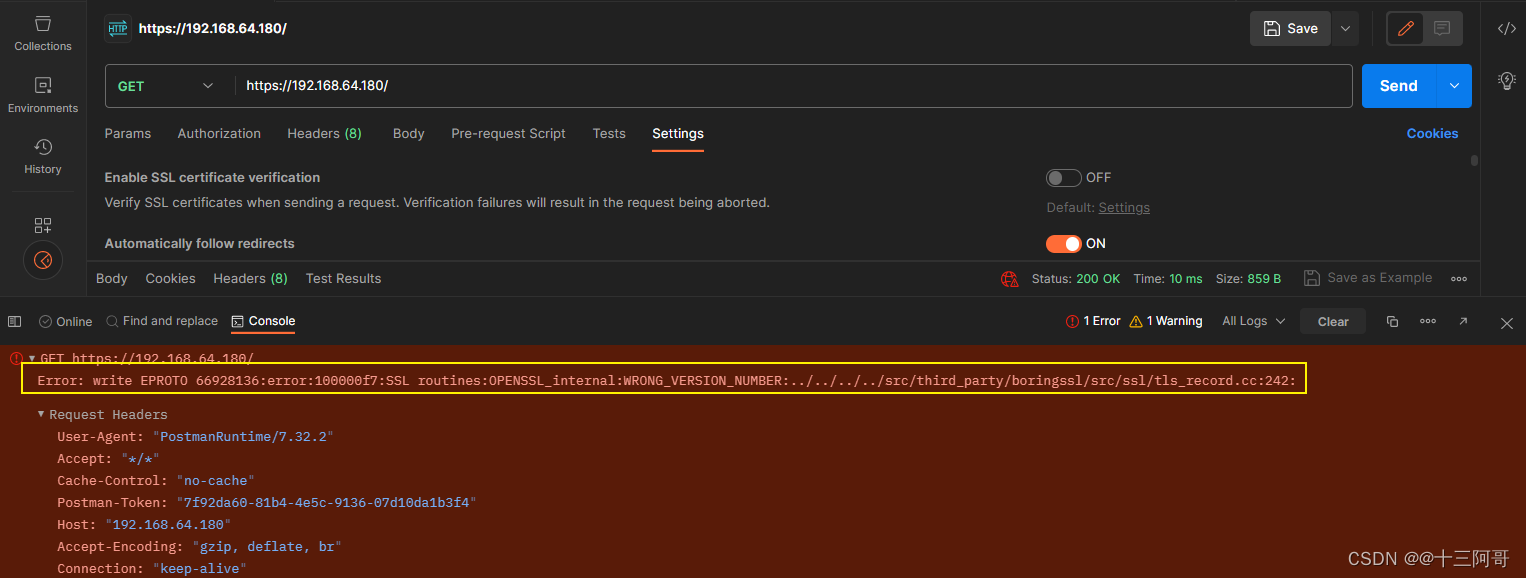Select the Console tab in footer
This screenshot has height=578, width=1526.
click(x=263, y=321)
